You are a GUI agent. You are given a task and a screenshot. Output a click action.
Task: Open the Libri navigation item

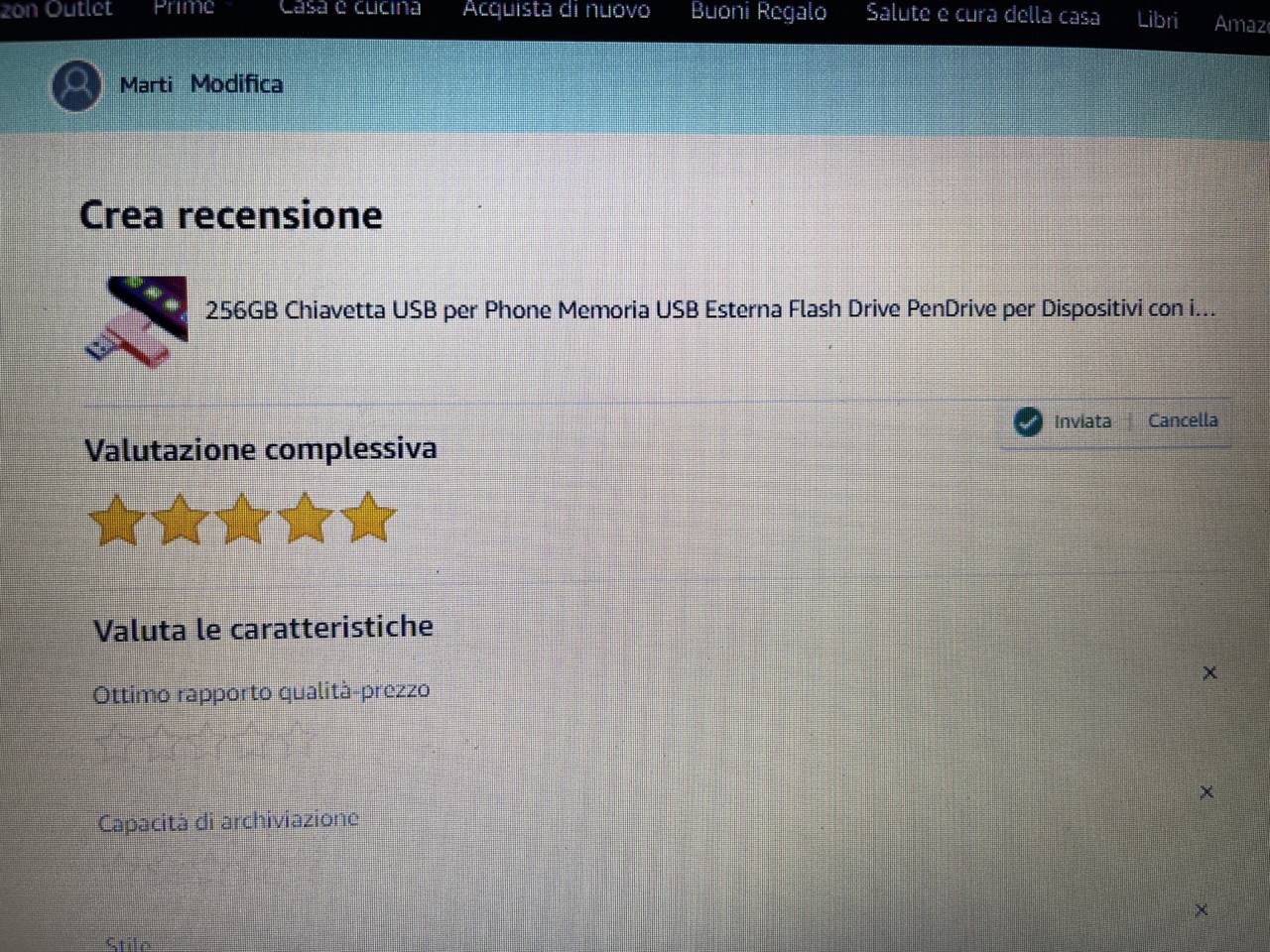1157,20
